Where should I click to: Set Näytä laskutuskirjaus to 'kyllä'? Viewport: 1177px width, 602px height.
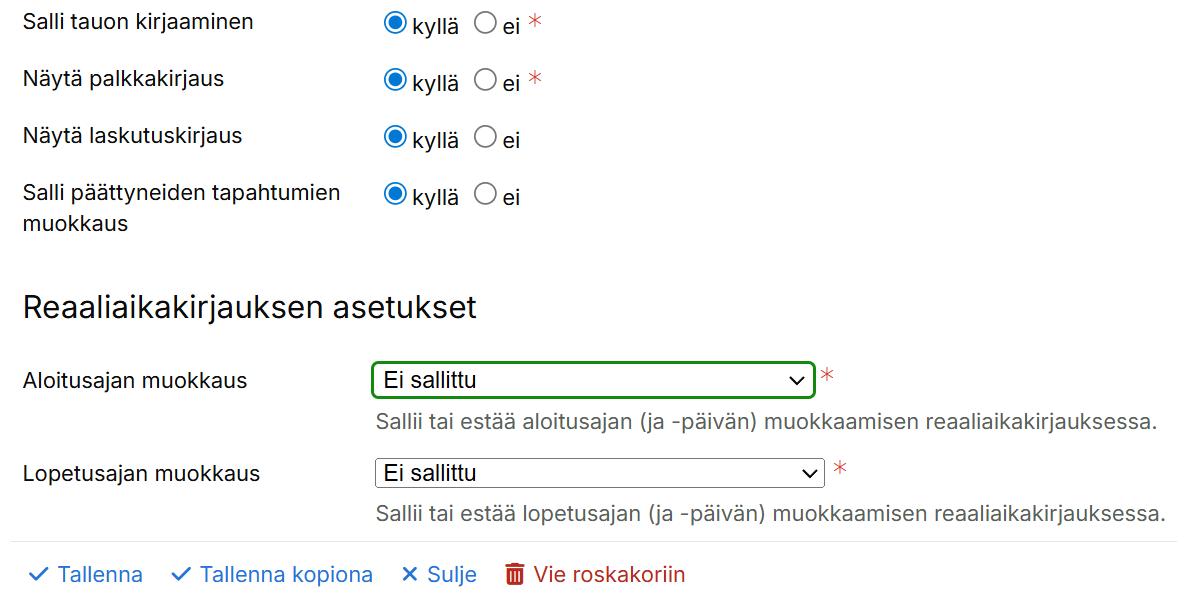pyautogui.click(x=395, y=137)
